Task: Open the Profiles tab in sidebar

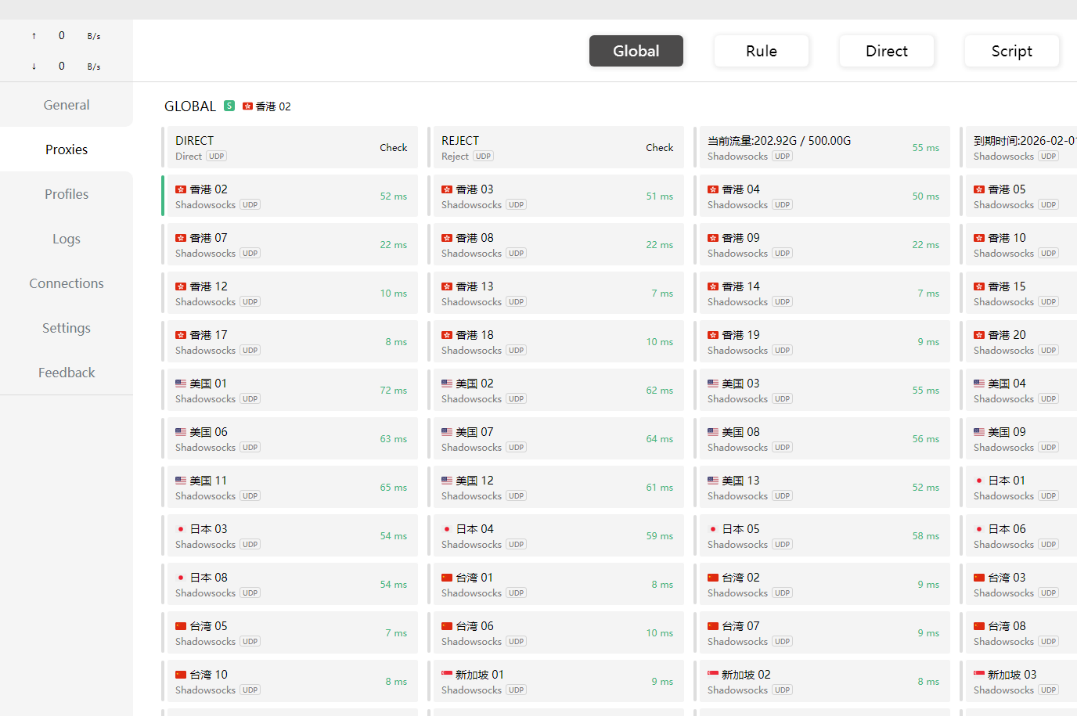Action: click(x=66, y=194)
